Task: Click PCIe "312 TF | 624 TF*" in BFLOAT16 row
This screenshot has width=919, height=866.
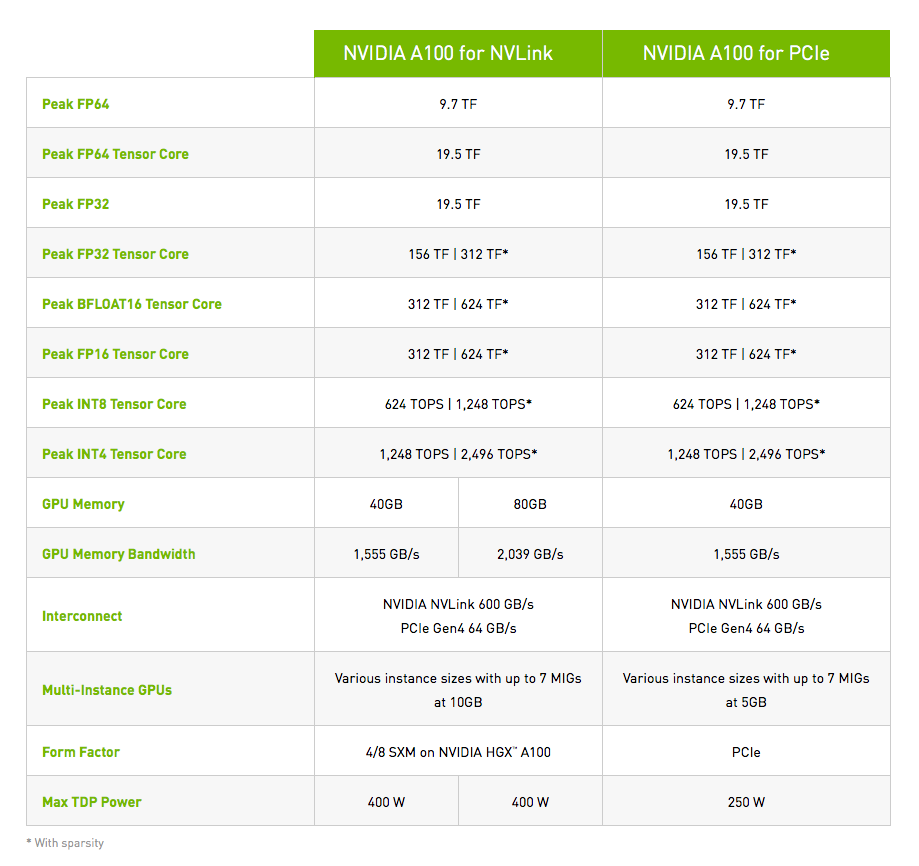Action: point(746,304)
